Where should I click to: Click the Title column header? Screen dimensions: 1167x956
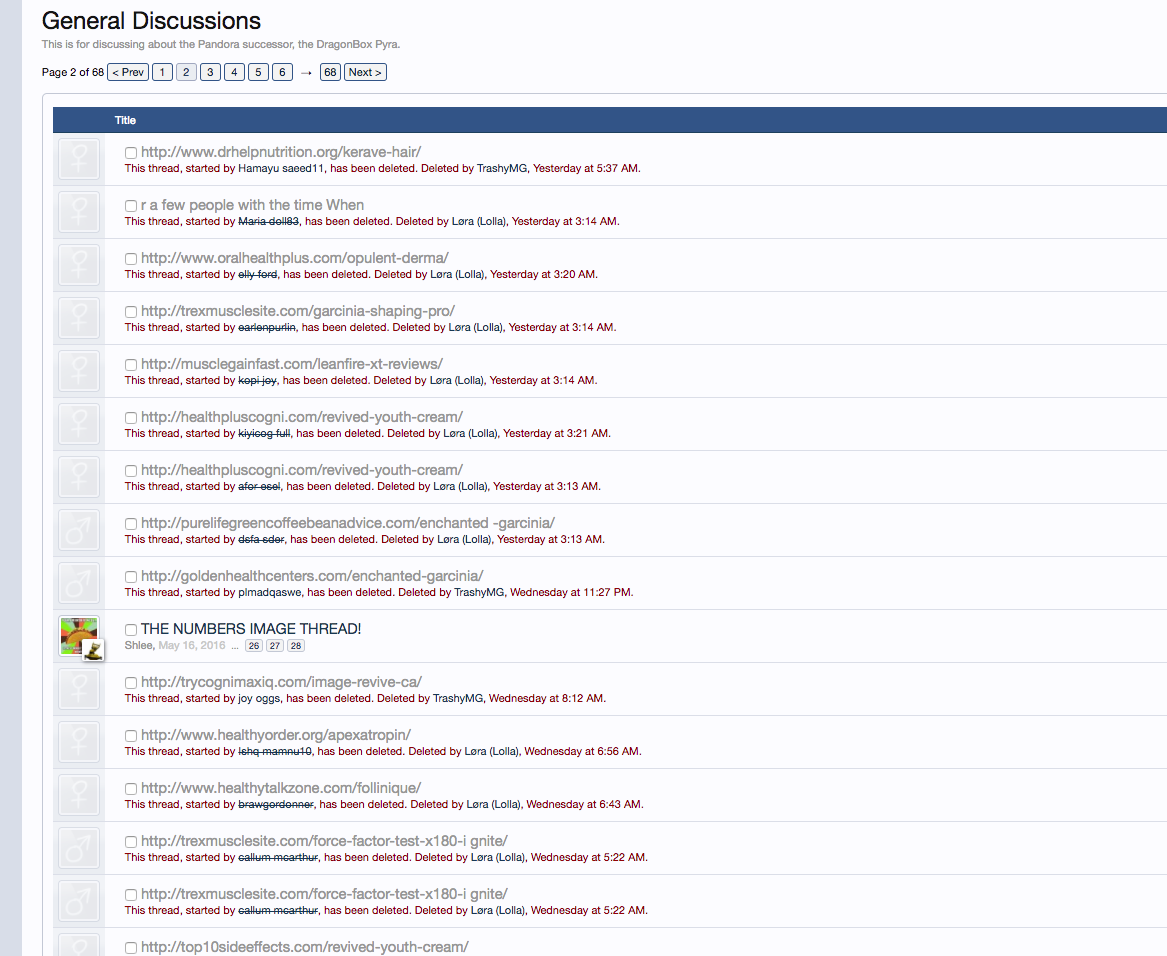125,120
